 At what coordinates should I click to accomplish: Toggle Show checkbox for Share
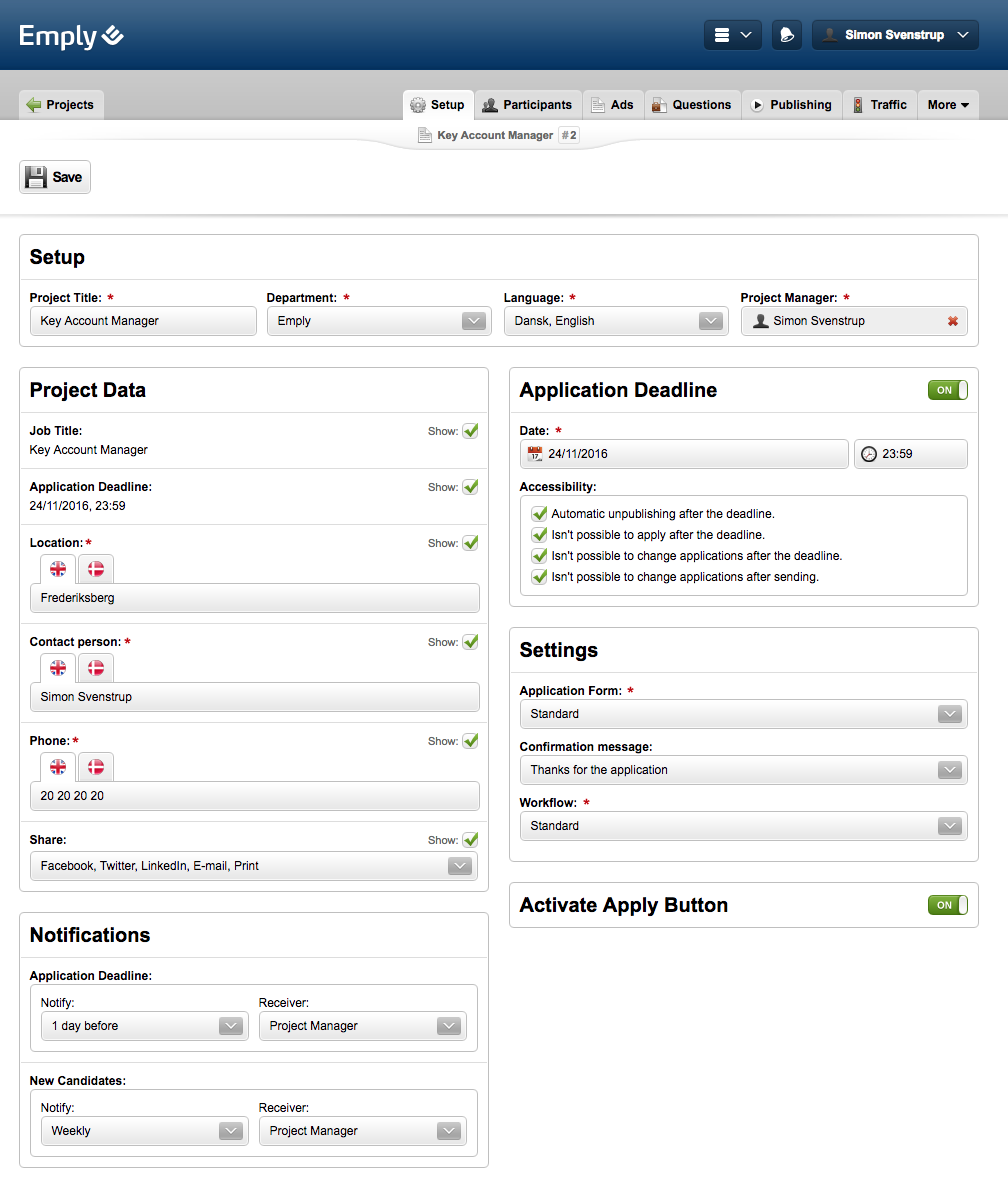(470, 840)
